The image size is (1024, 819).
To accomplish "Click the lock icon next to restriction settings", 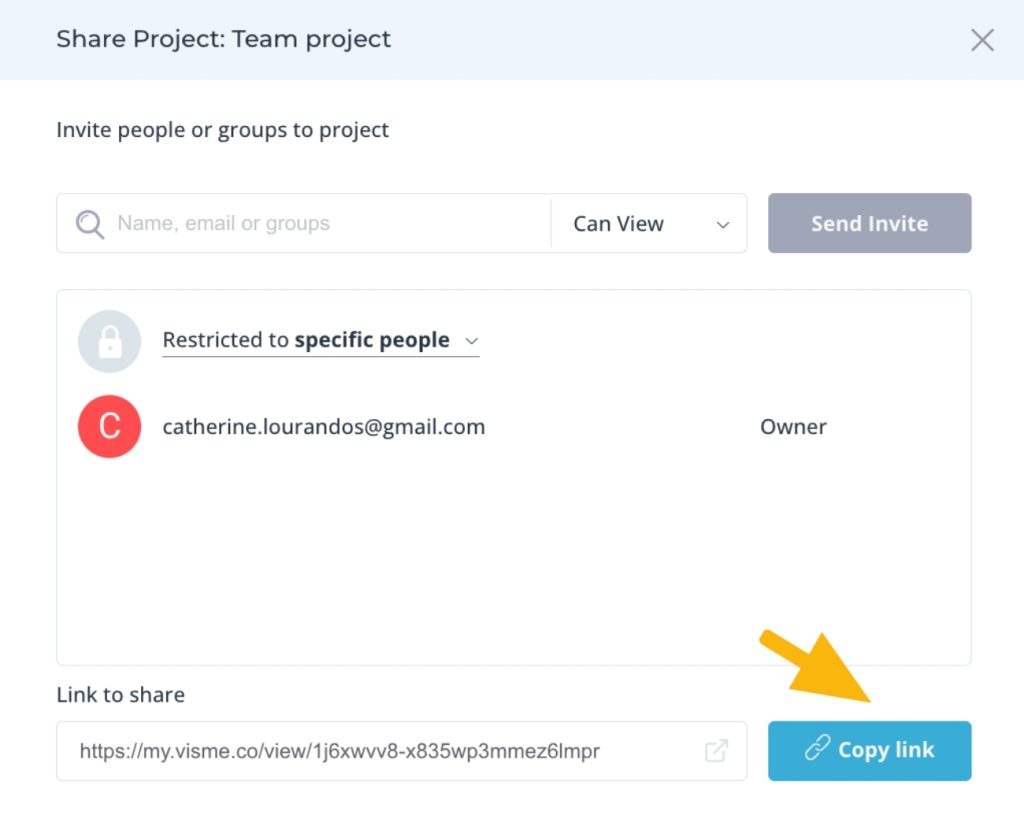I will point(109,341).
